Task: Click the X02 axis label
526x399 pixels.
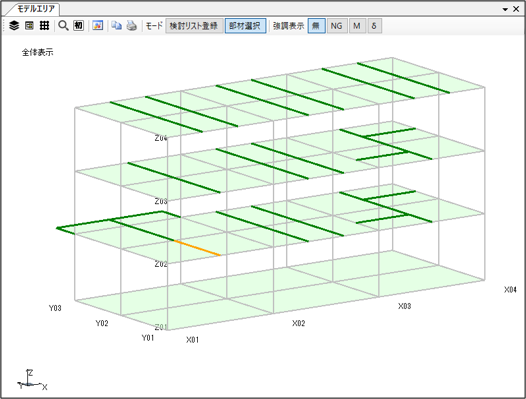Action: 298,323
